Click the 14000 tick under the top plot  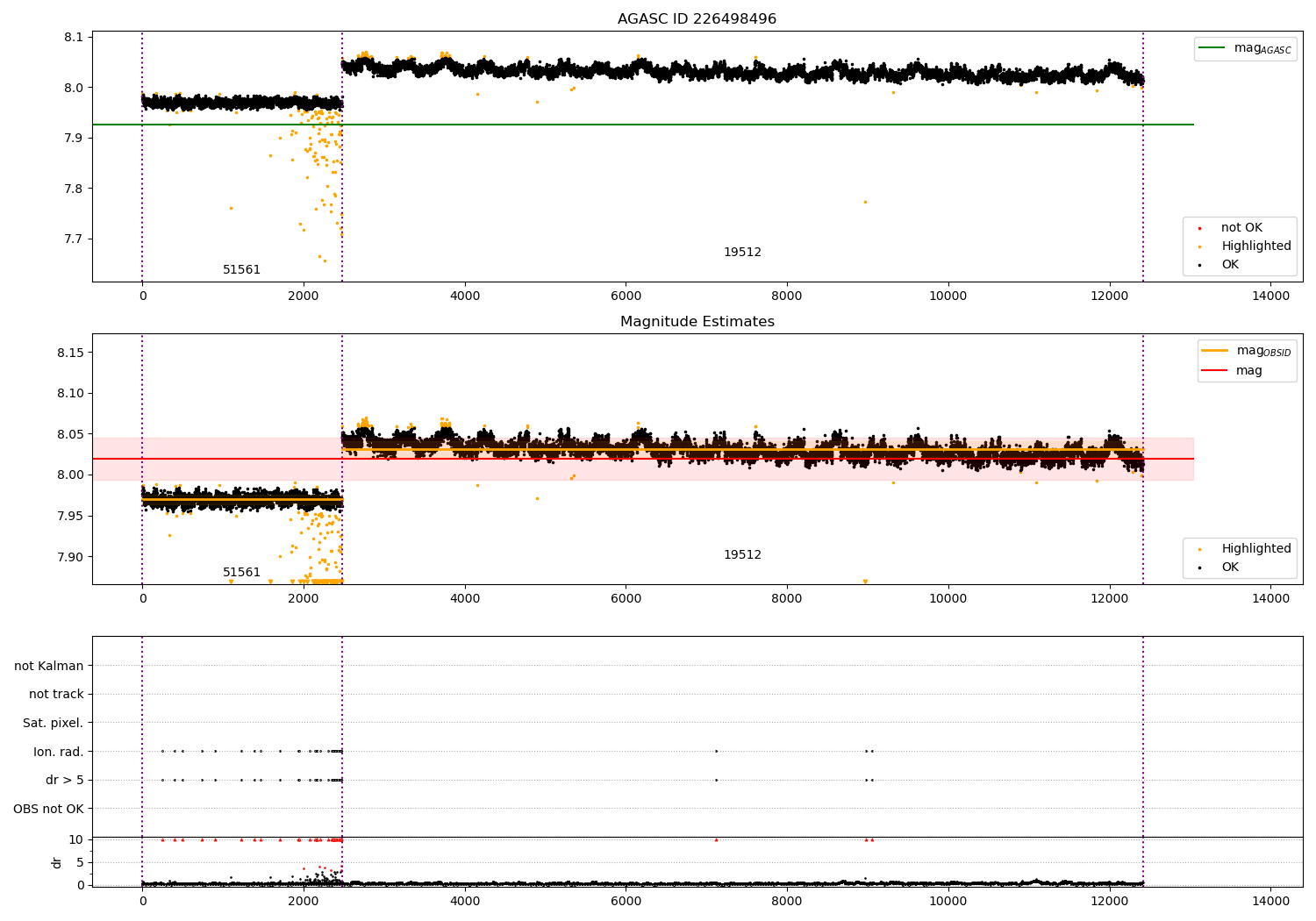(1270, 296)
